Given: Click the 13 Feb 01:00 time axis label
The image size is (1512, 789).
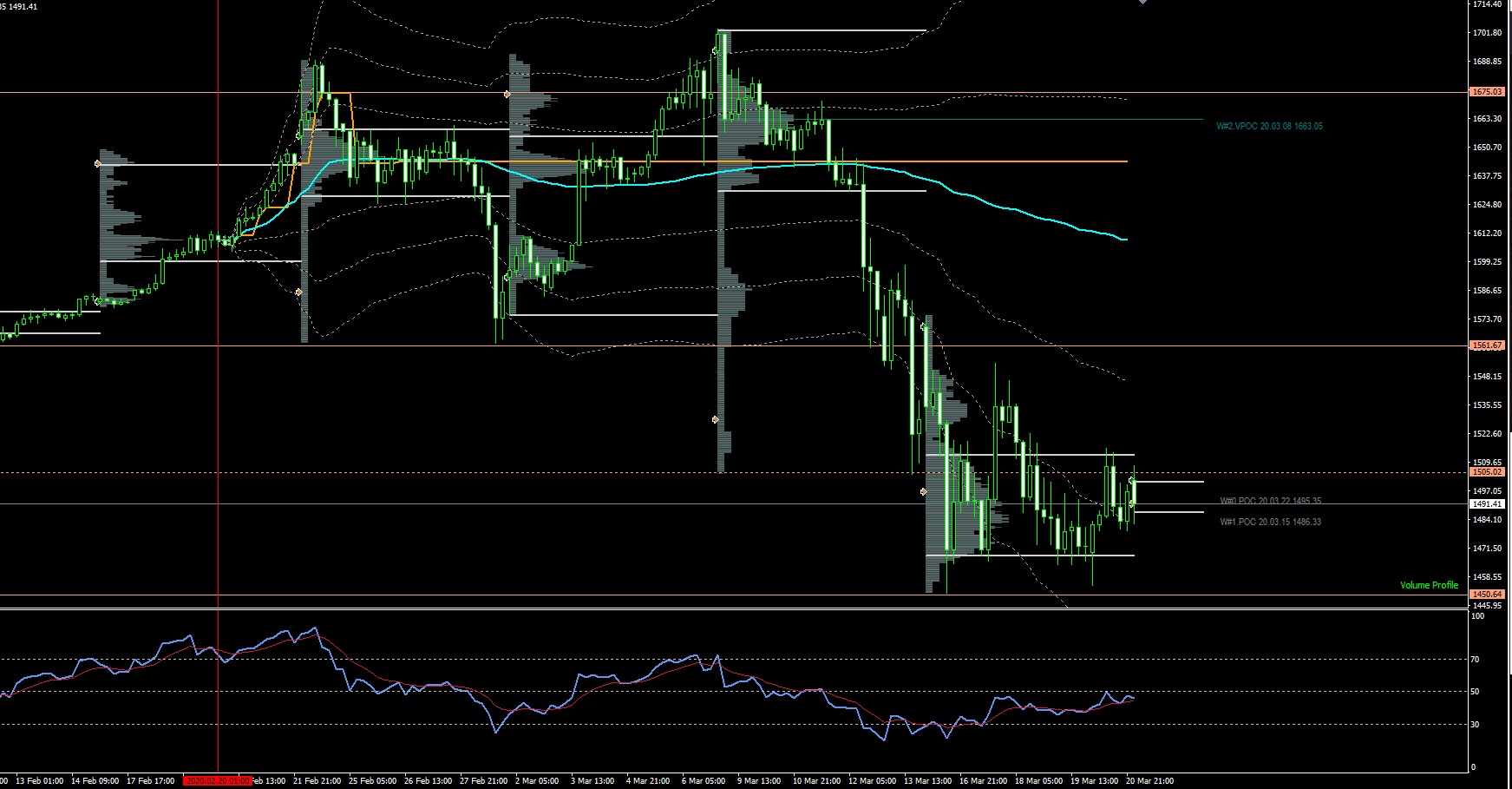Looking at the screenshot, I should tap(39, 780).
